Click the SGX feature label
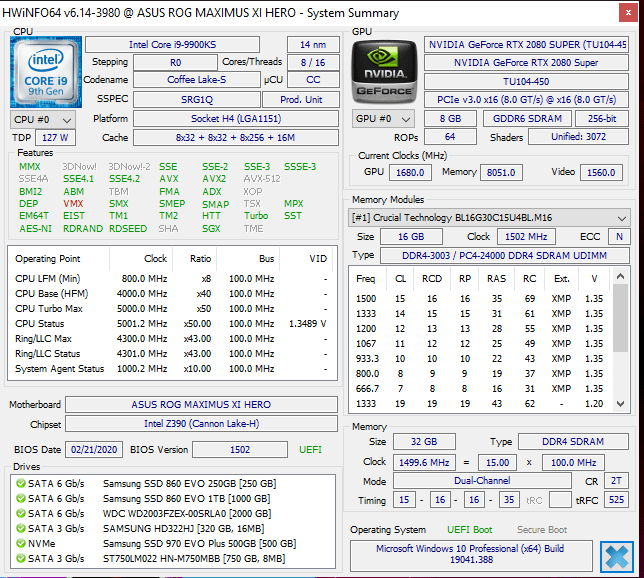Screen dimensions: 644x578 tap(211, 229)
